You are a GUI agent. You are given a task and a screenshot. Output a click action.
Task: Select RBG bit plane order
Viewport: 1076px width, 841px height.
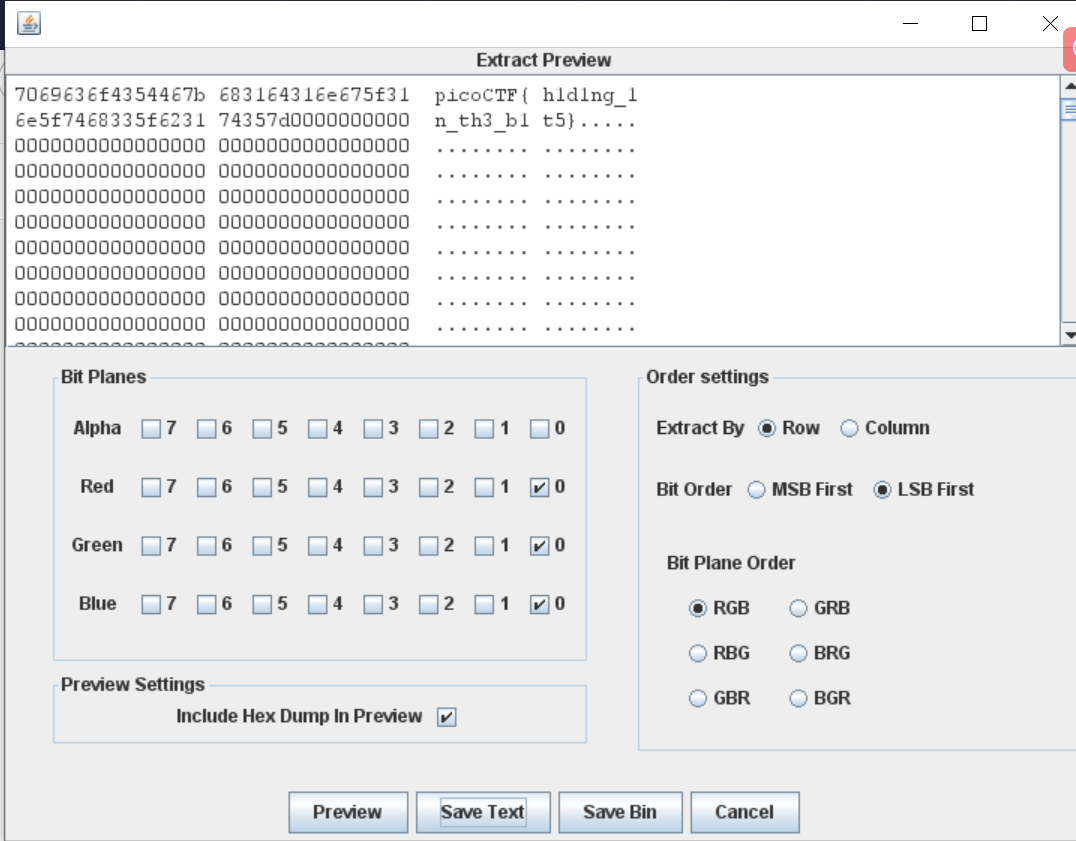(698, 653)
